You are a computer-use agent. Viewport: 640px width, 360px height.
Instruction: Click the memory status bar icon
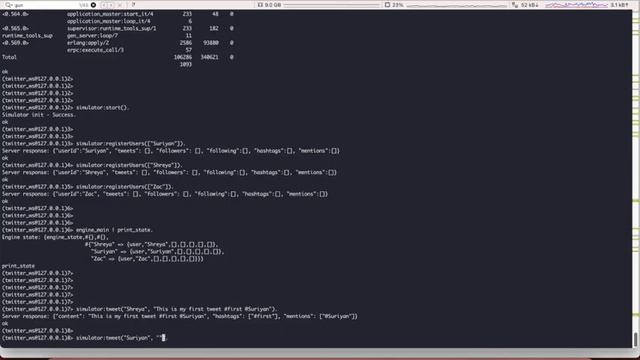click(x=260, y=5)
